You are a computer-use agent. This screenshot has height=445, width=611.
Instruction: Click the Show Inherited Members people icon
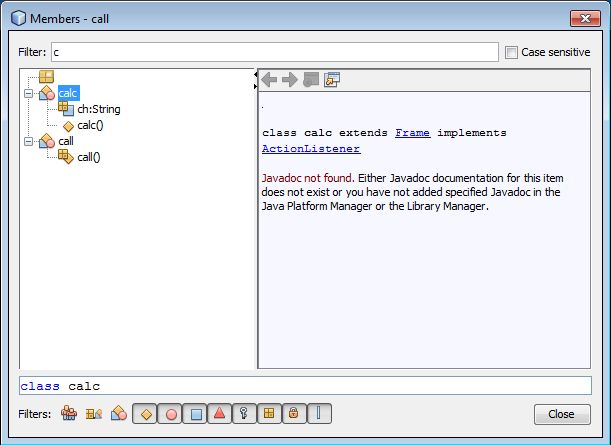pos(69,413)
